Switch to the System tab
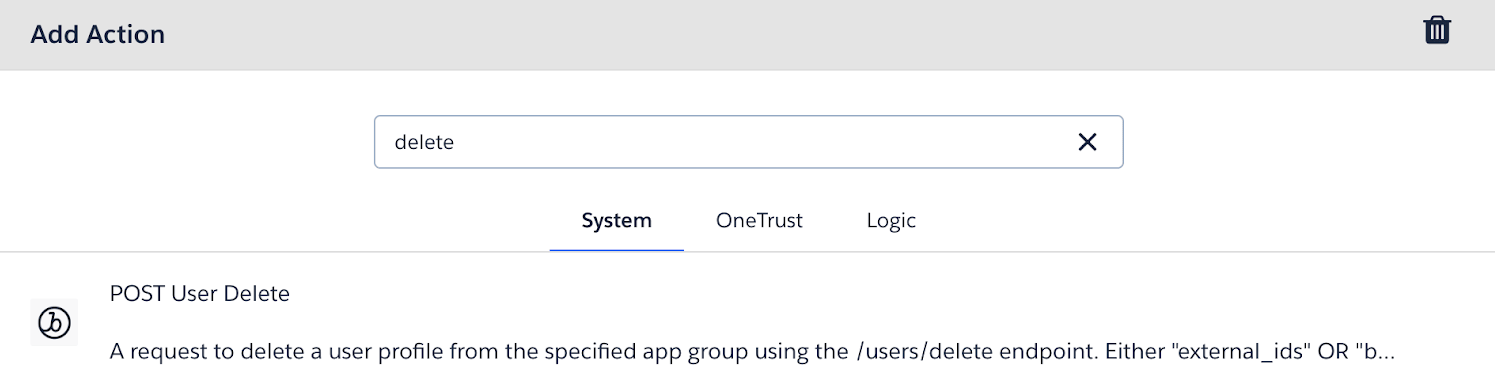 pyautogui.click(x=616, y=220)
